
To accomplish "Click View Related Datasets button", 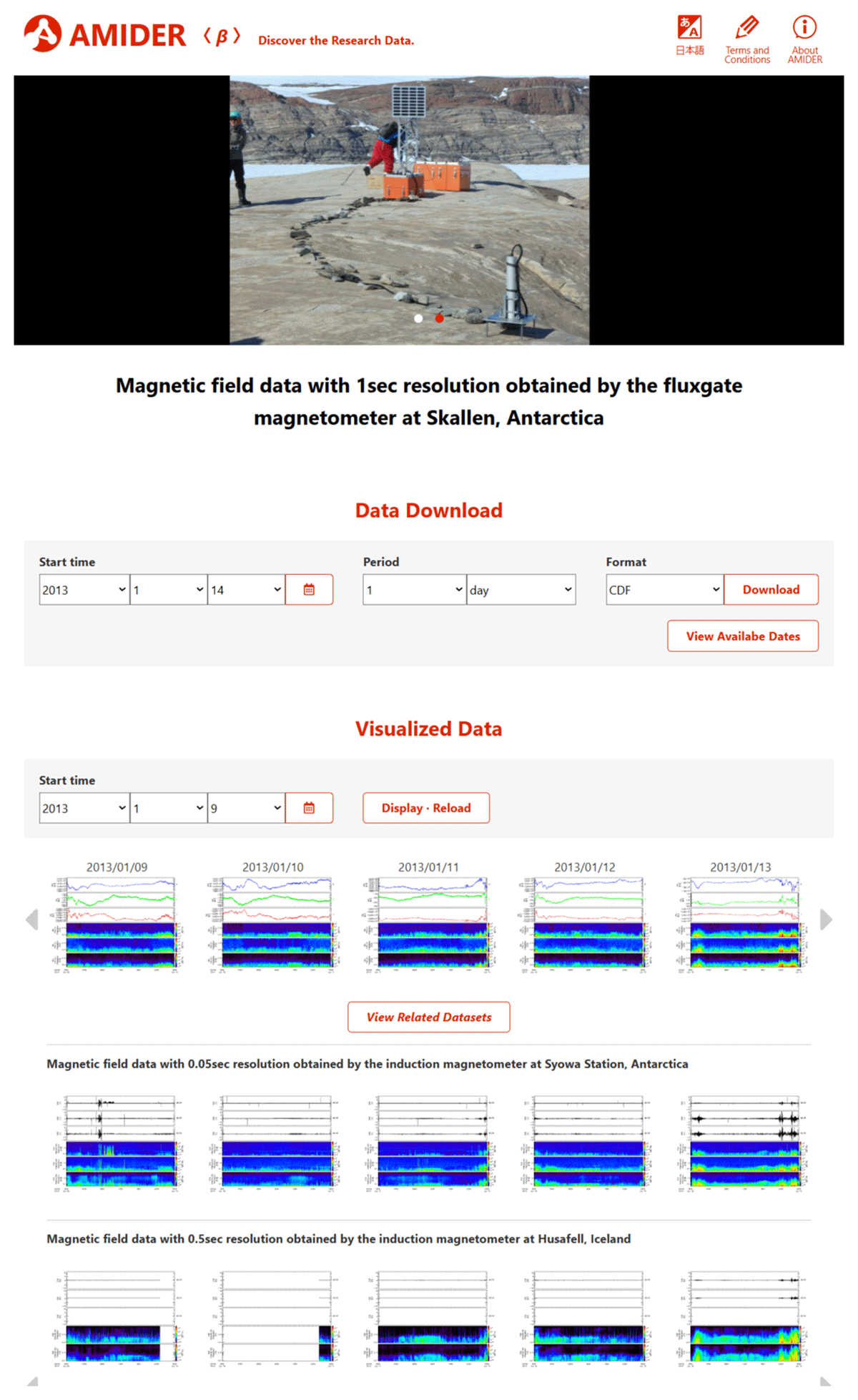I will 429,1017.
